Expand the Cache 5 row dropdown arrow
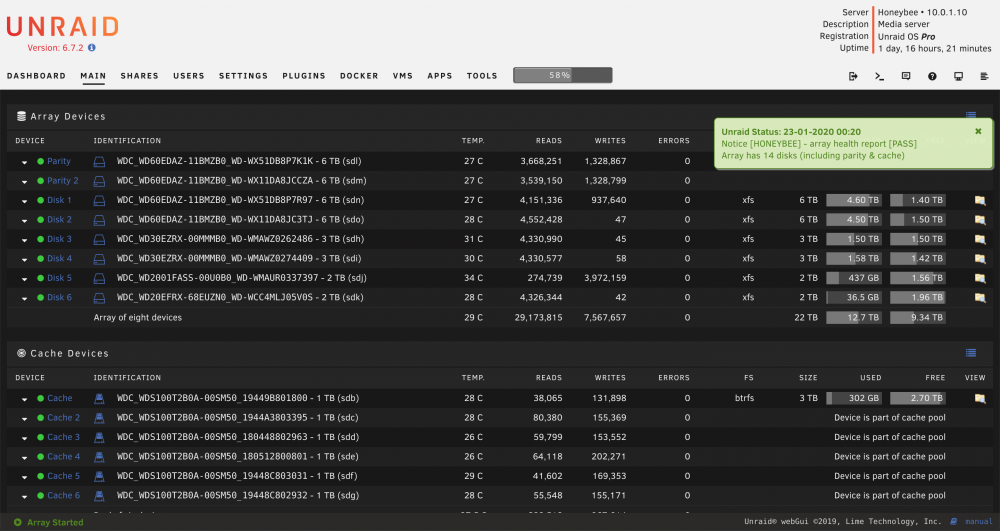This screenshot has height=531, width=1000. 24,477
